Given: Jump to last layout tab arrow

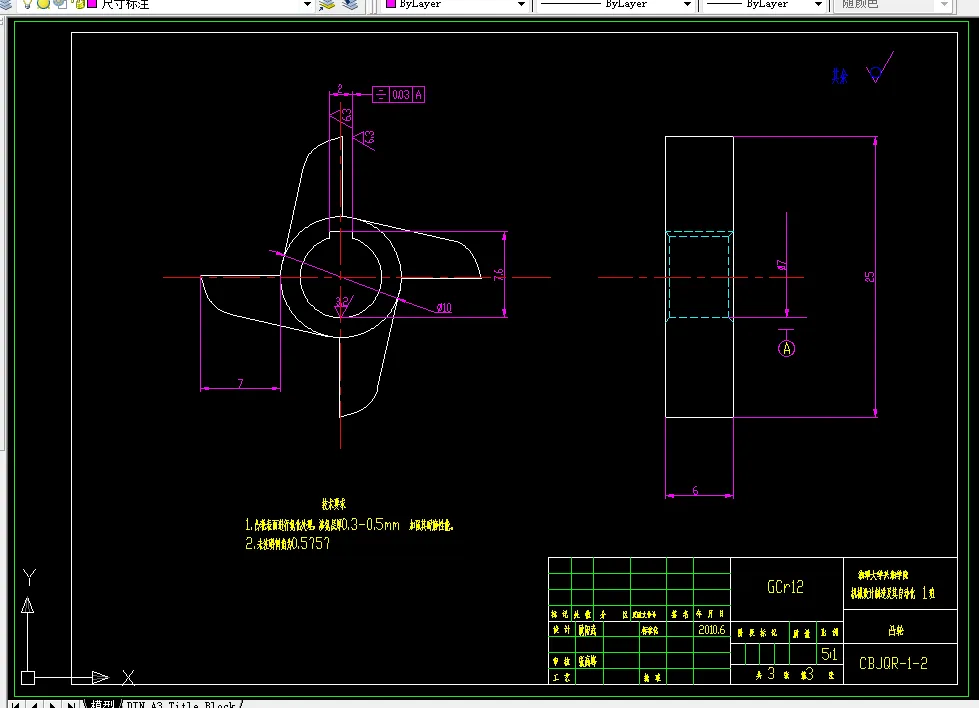Looking at the screenshot, I should [71, 704].
